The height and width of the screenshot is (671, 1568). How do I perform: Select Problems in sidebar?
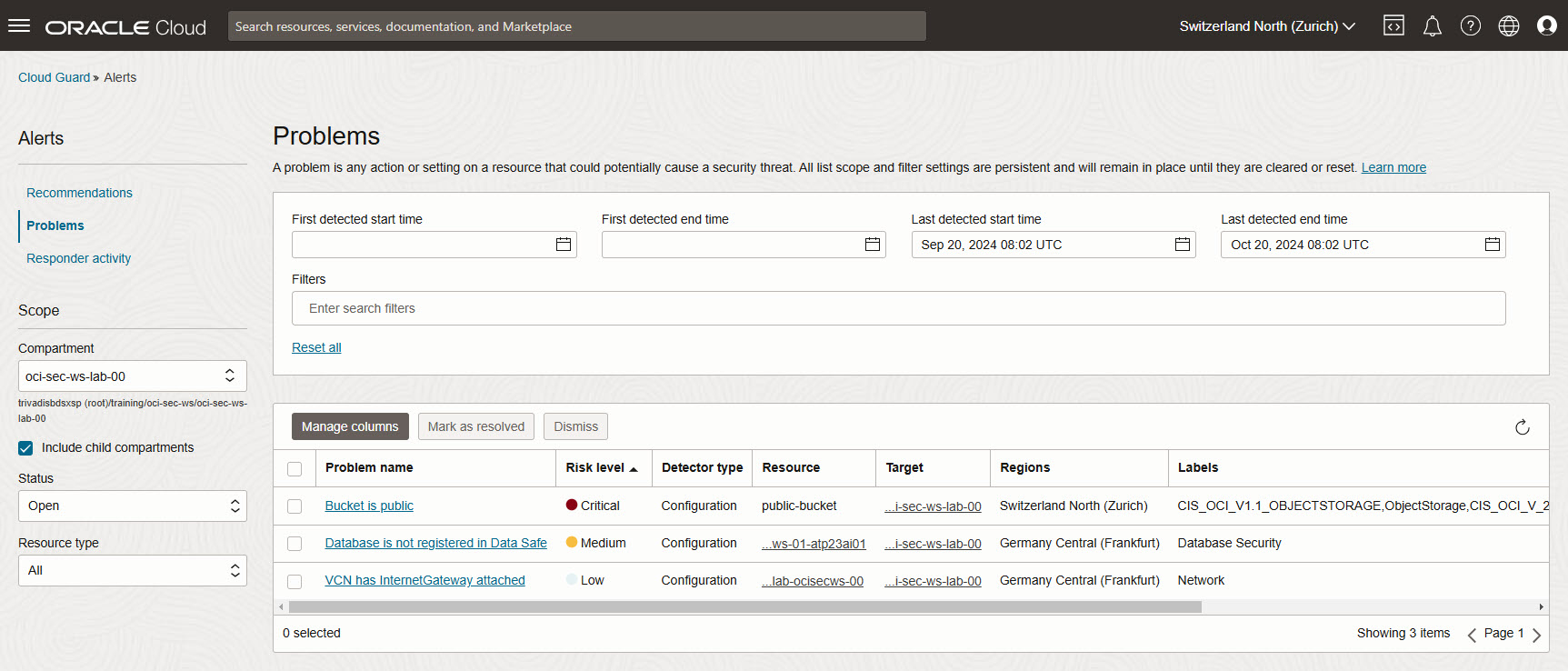(55, 225)
